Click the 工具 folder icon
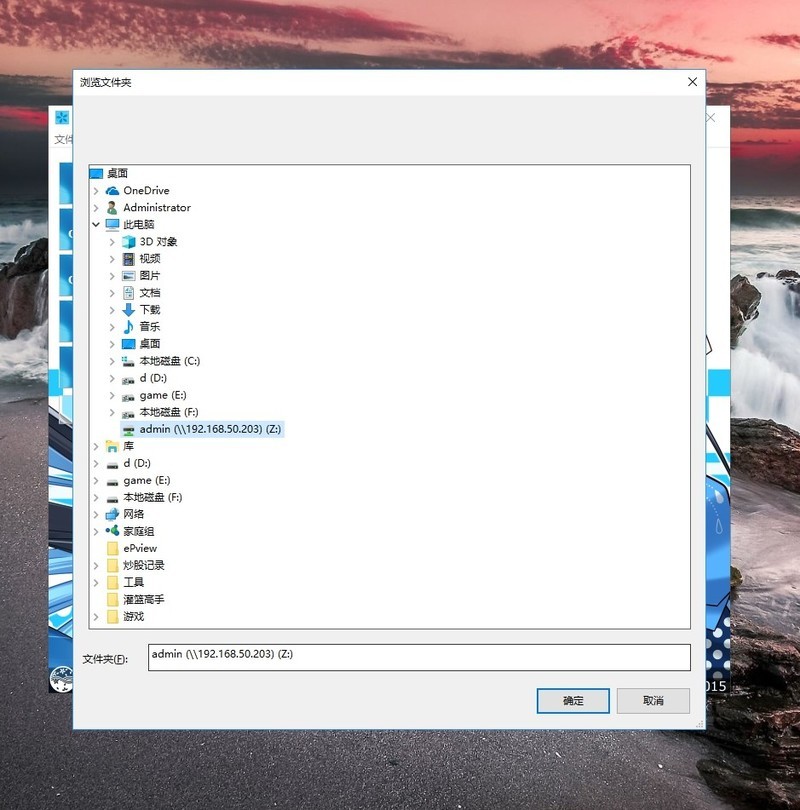 [x=112, y=583]
